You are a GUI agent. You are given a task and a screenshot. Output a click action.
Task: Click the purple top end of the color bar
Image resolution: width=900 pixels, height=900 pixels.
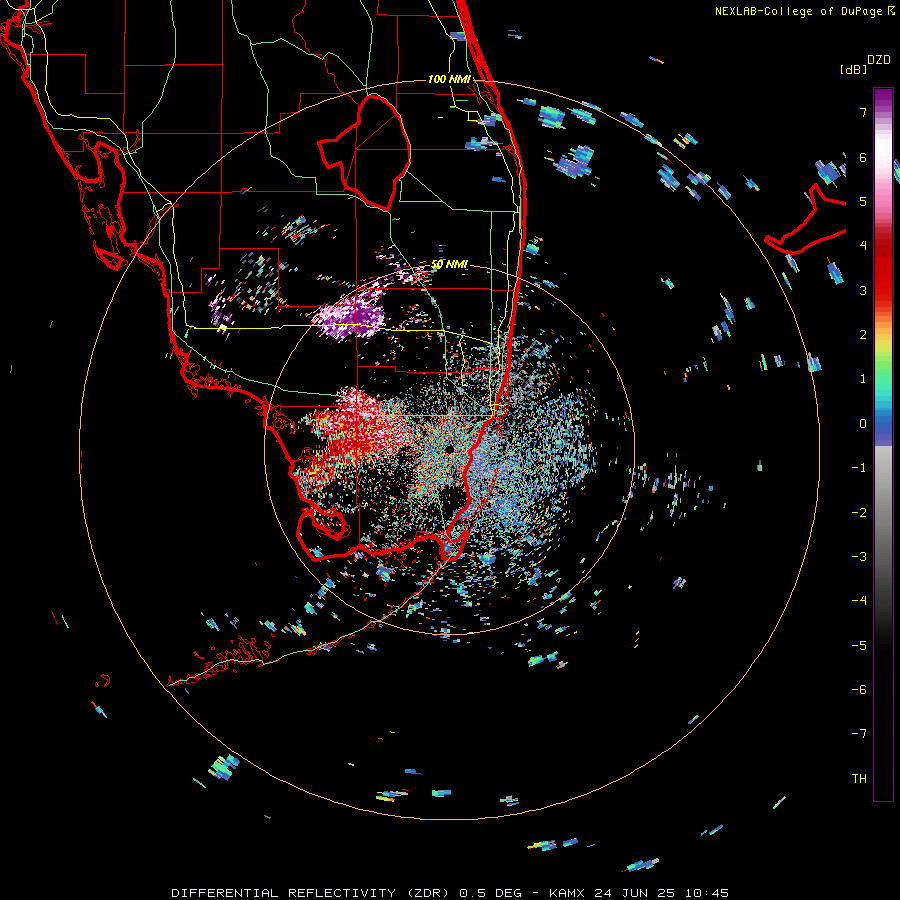tap(883, 96)
